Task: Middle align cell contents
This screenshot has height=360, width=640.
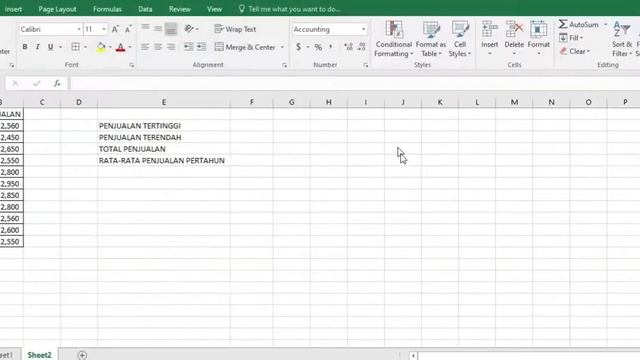Action: [158, 29]
